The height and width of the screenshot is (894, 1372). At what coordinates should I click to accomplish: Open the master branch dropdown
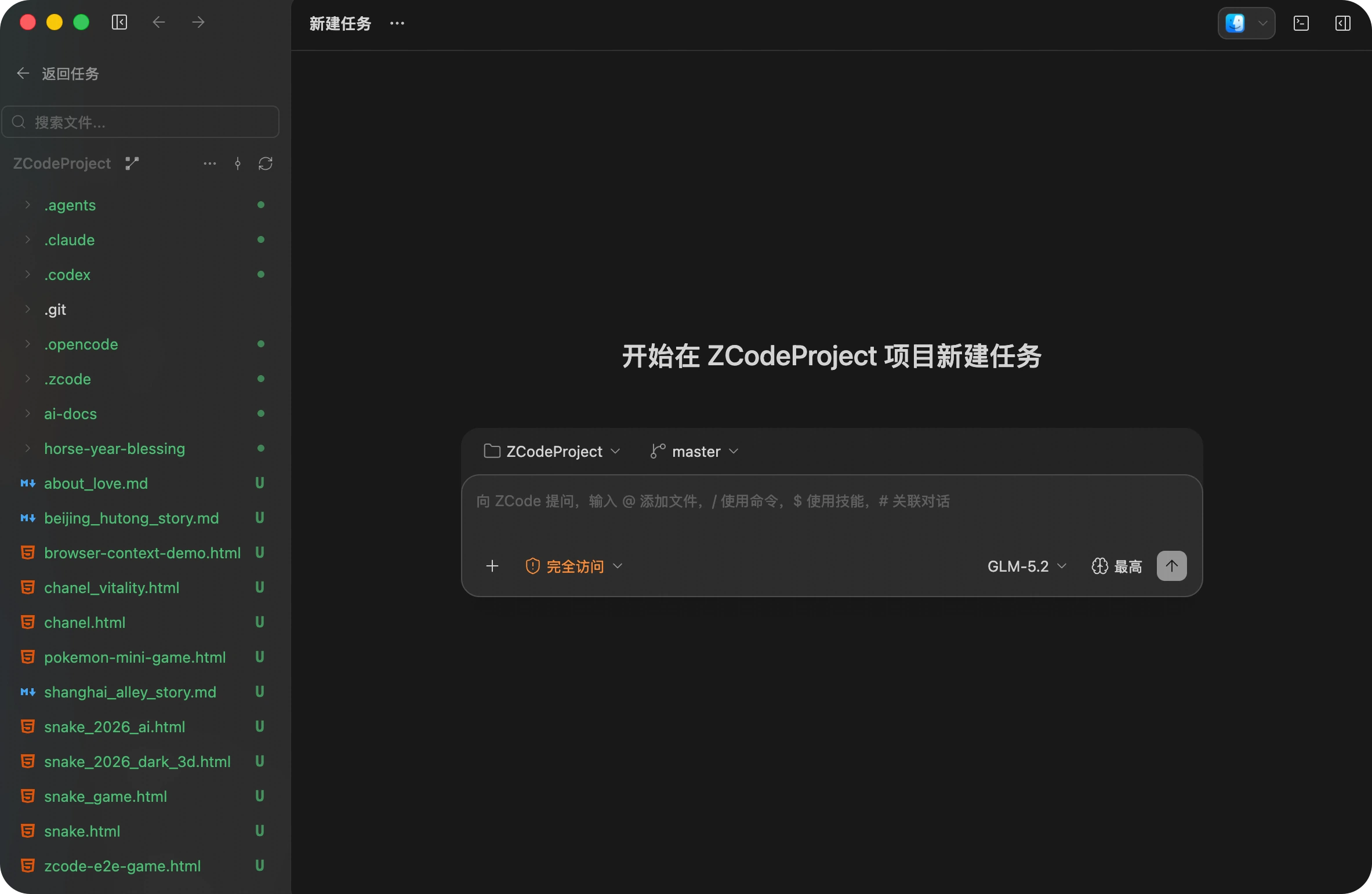point(695,452)
